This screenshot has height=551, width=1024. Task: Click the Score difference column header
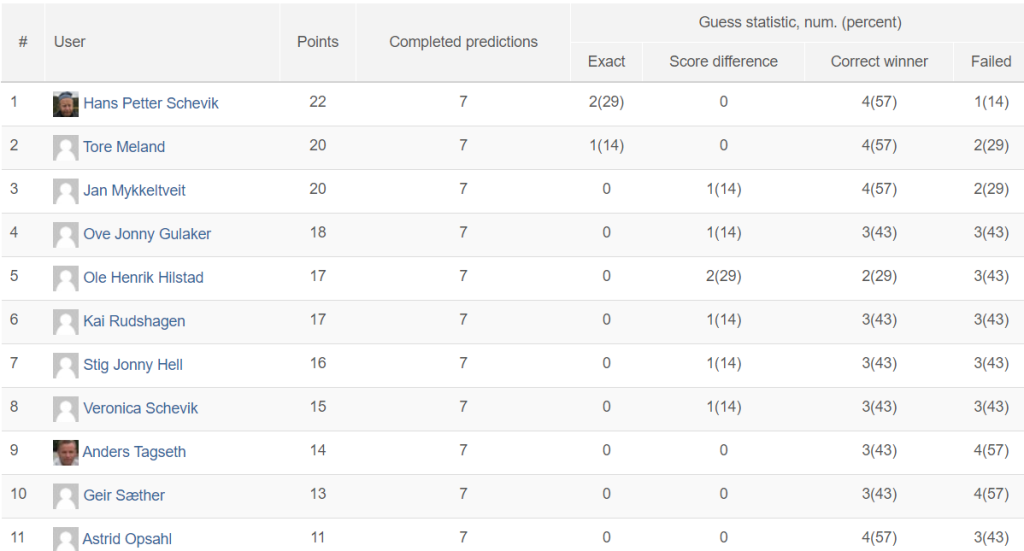pos(723,61)
